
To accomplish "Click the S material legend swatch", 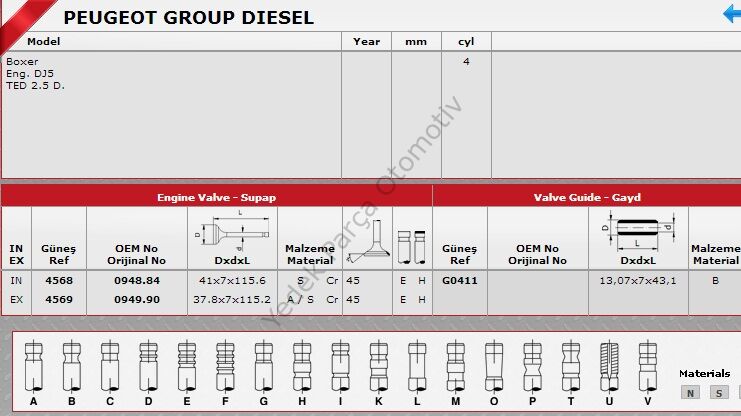I will (x=719, y=392).
